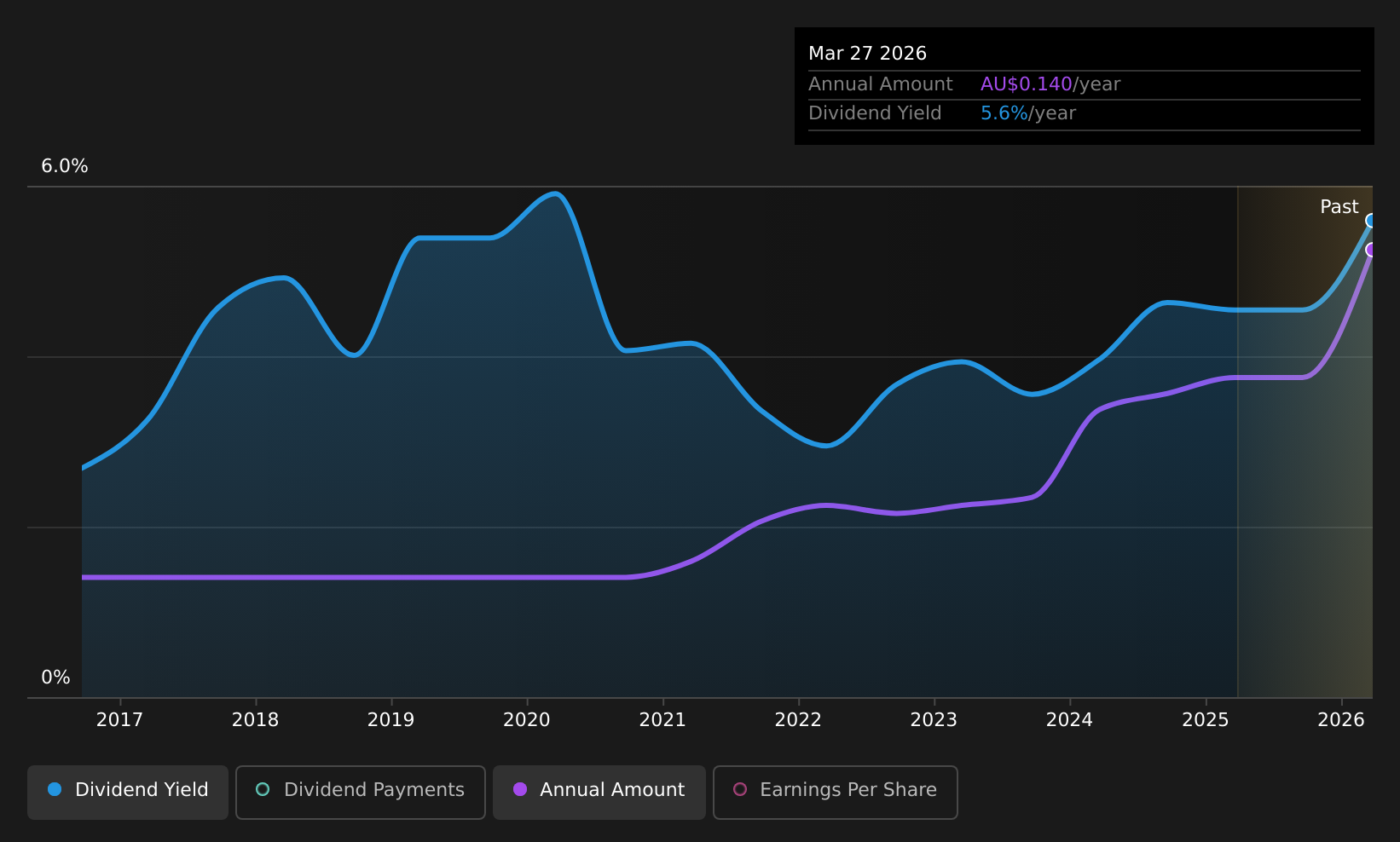Click the 2017 x-axis label
1400x842 pixels.
coord(119,720)
